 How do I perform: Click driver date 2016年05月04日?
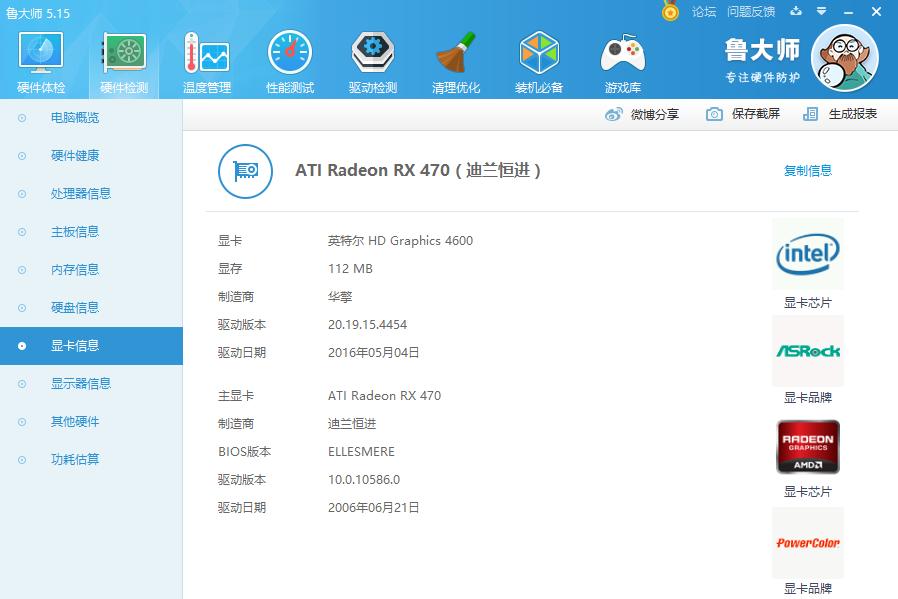(373, 353)
